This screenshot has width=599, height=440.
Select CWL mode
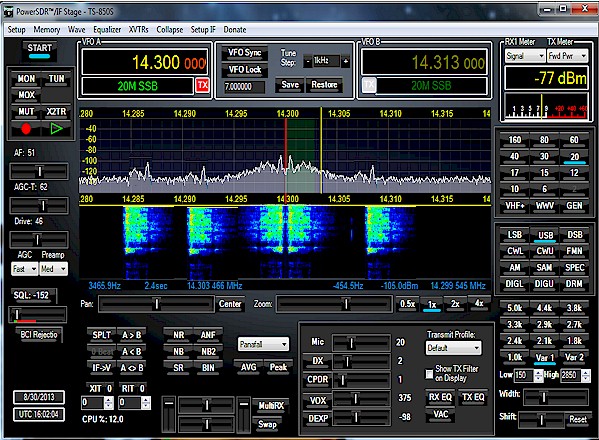[x=515, y=251]
